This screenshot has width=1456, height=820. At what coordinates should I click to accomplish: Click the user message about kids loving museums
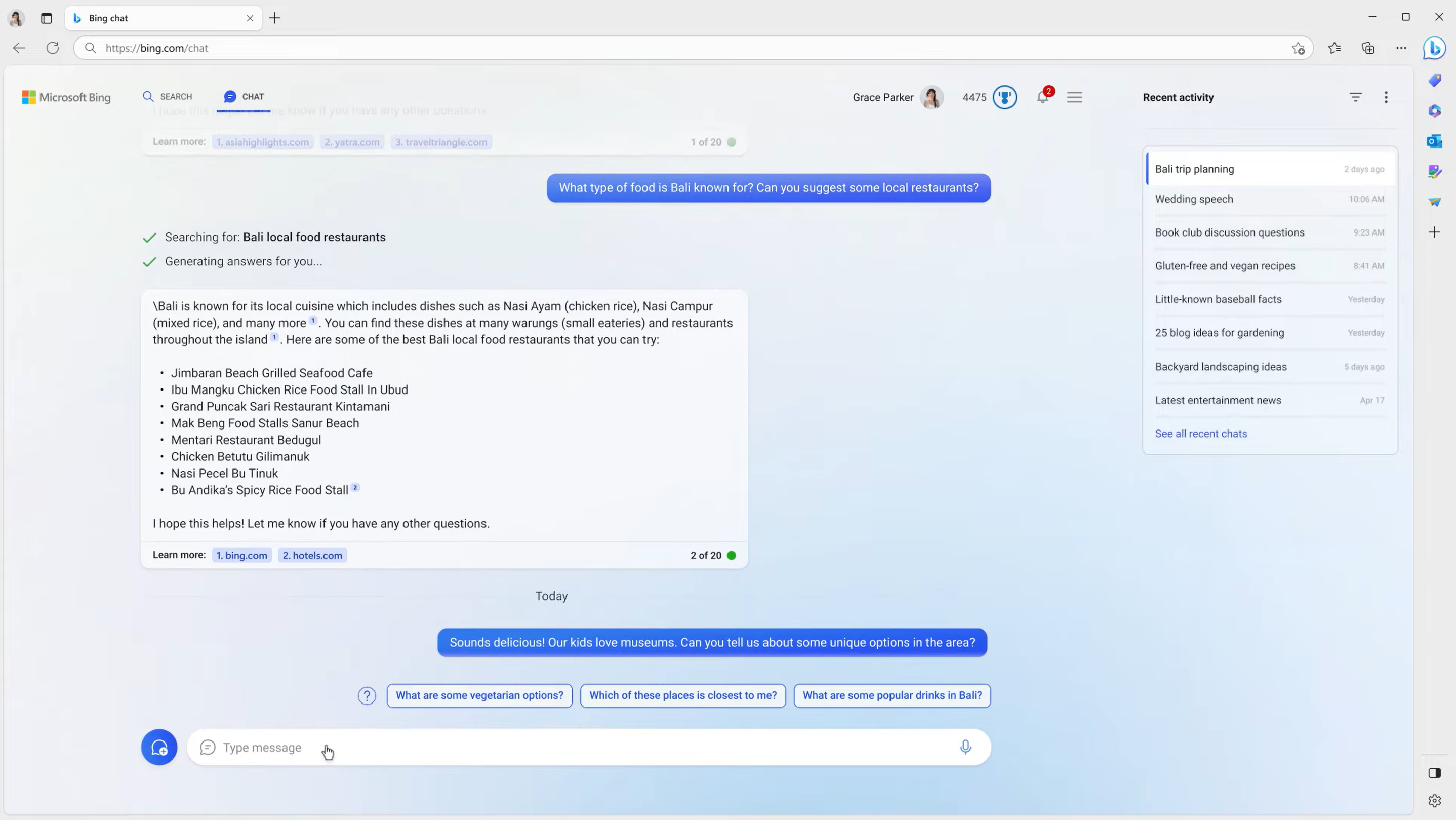tap(712, 642)
